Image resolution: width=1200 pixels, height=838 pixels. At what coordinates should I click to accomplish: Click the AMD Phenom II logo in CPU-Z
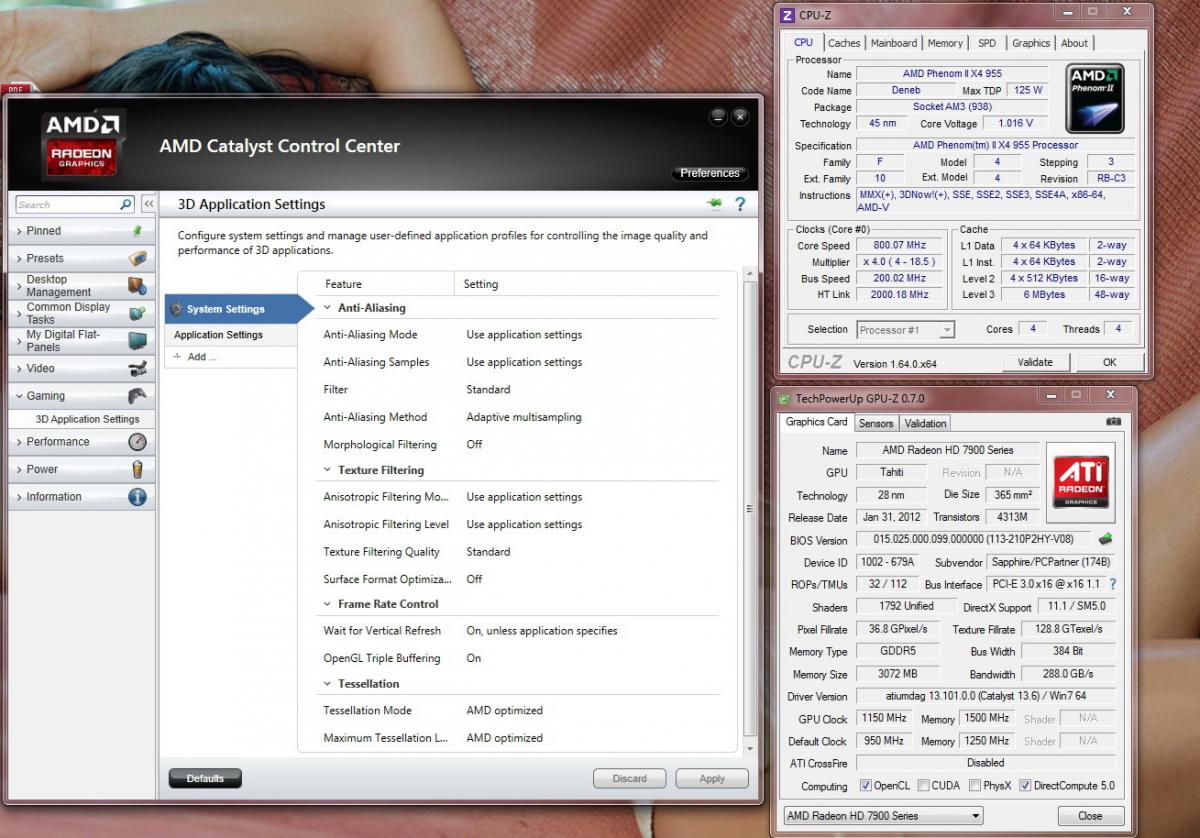tap(1095, 98)
